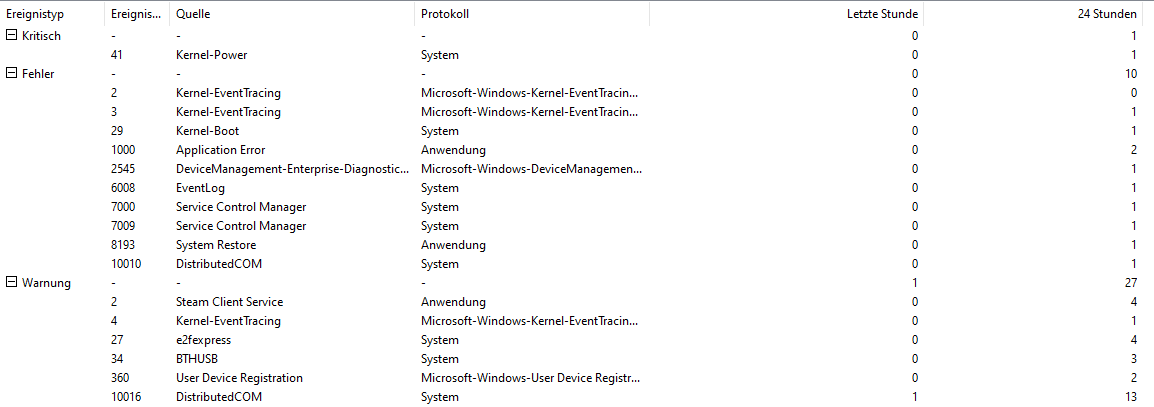
Task: Select the e2fexpress event 27 row
Action: coord(577,340)
